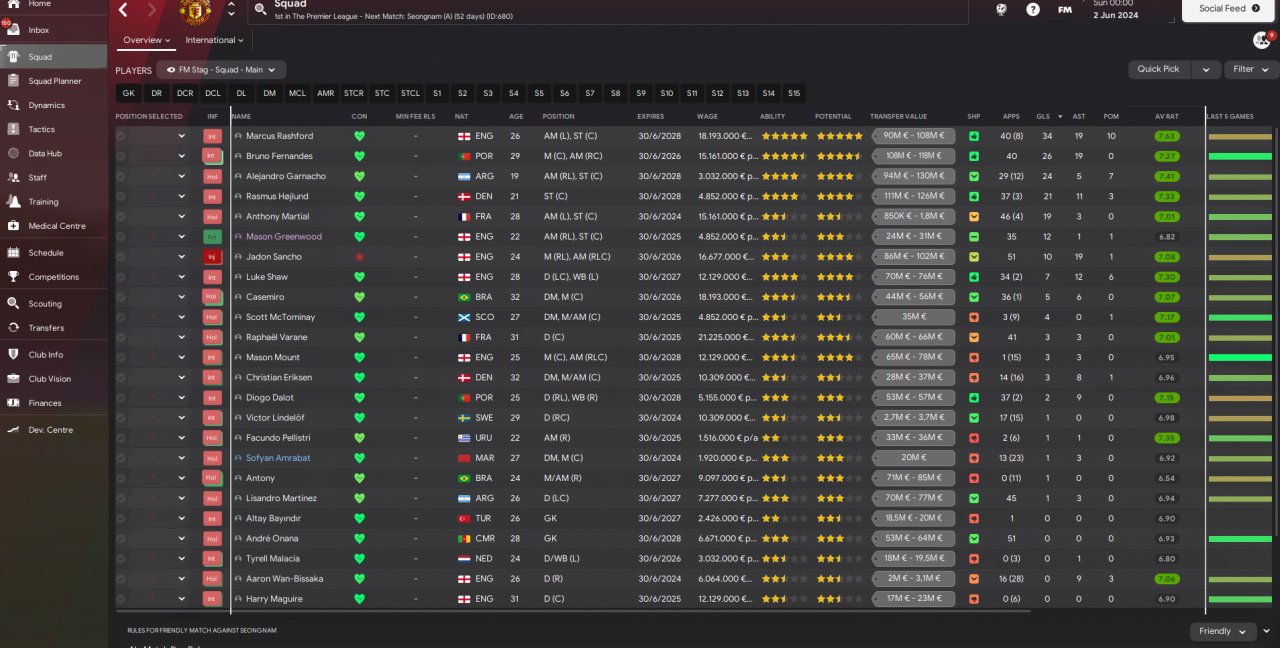Select the S1 substitute slot
Viewport: 1280px width, 648px height.
(x=437, y=93)
